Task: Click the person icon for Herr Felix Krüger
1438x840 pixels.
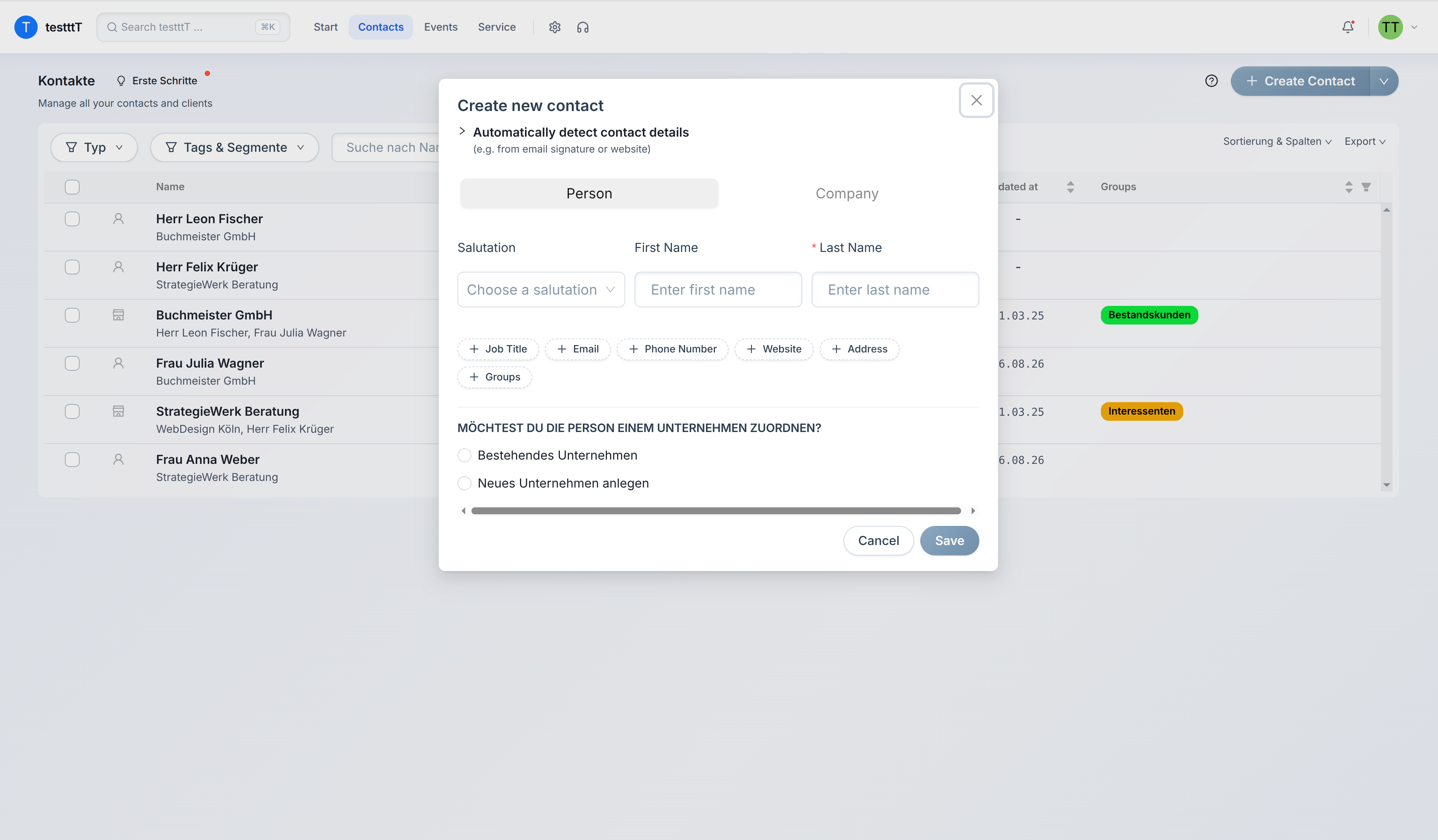Action: 118,267
